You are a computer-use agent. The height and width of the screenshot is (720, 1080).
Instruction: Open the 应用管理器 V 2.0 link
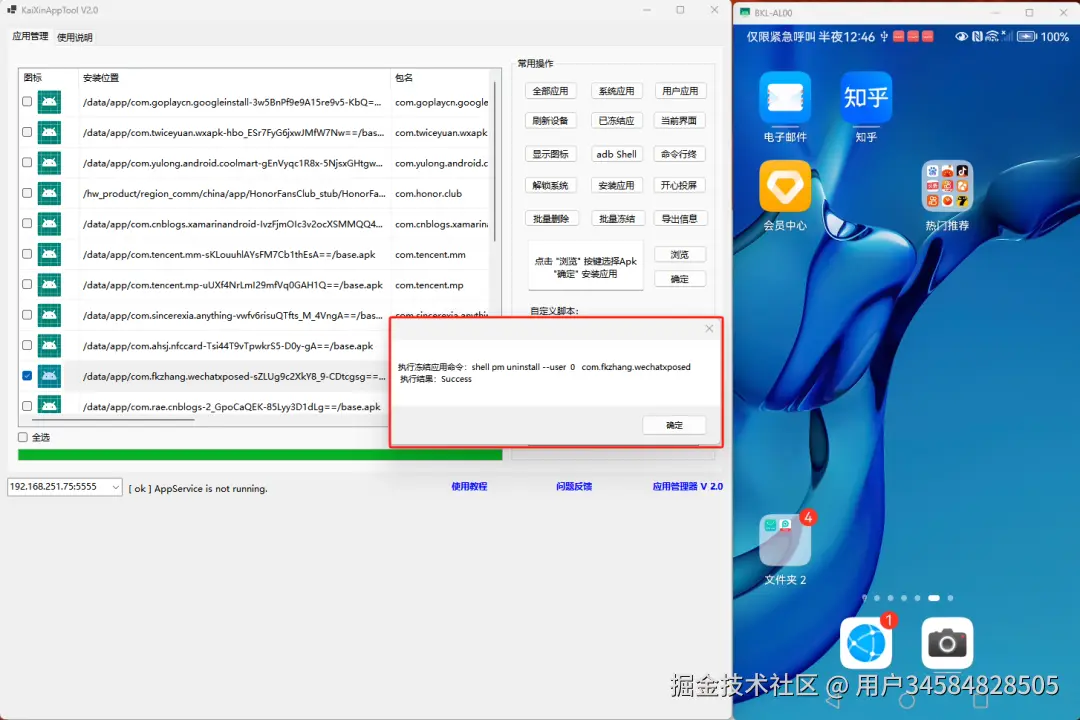pyautogui.click(x=687, y=486)
